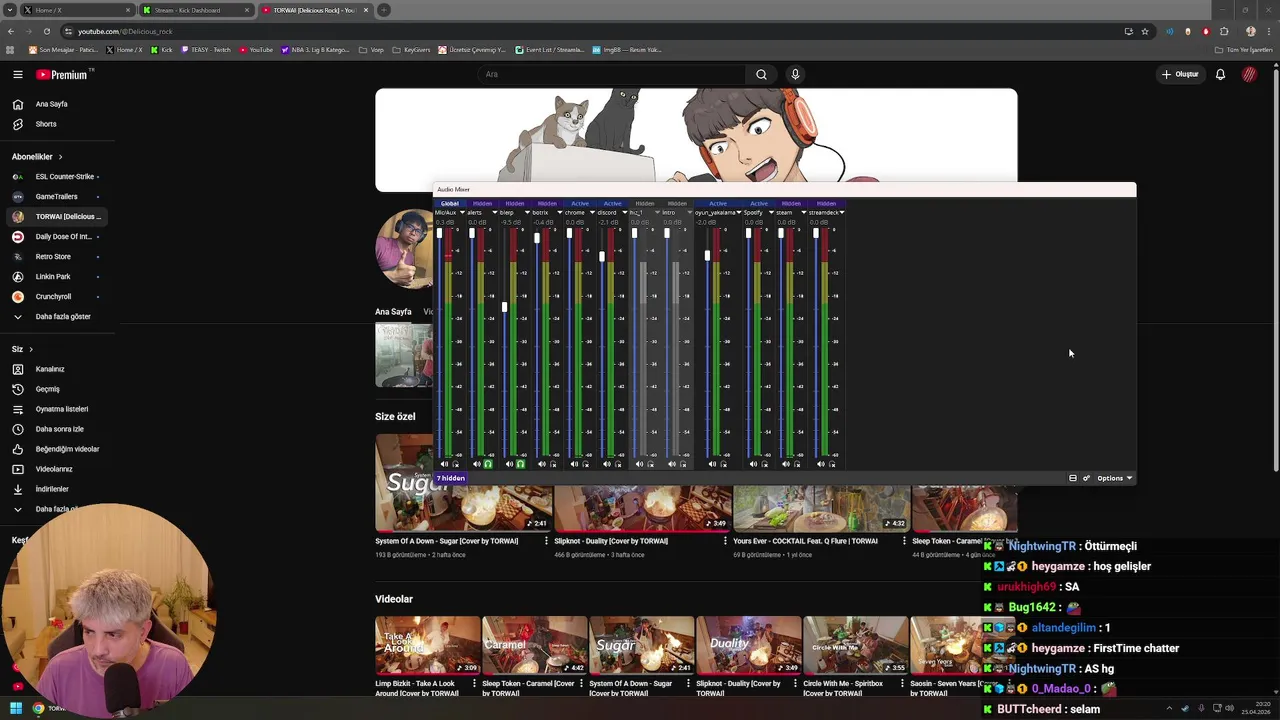Open YouTube hamburger guide menu

tap(17, 74)
